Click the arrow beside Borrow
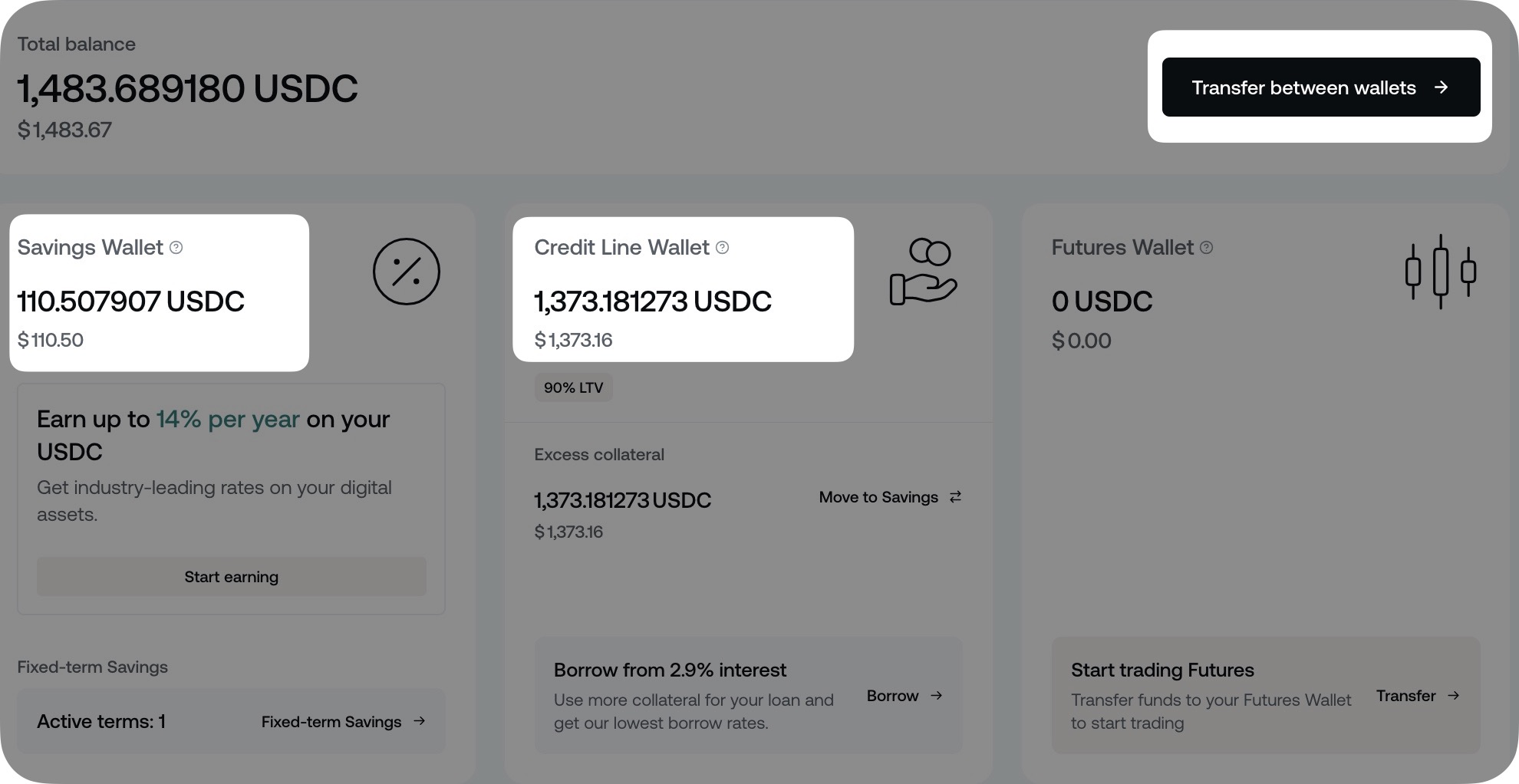Image resolution: width=1519 pixels, height=784 pixels. 937,696
